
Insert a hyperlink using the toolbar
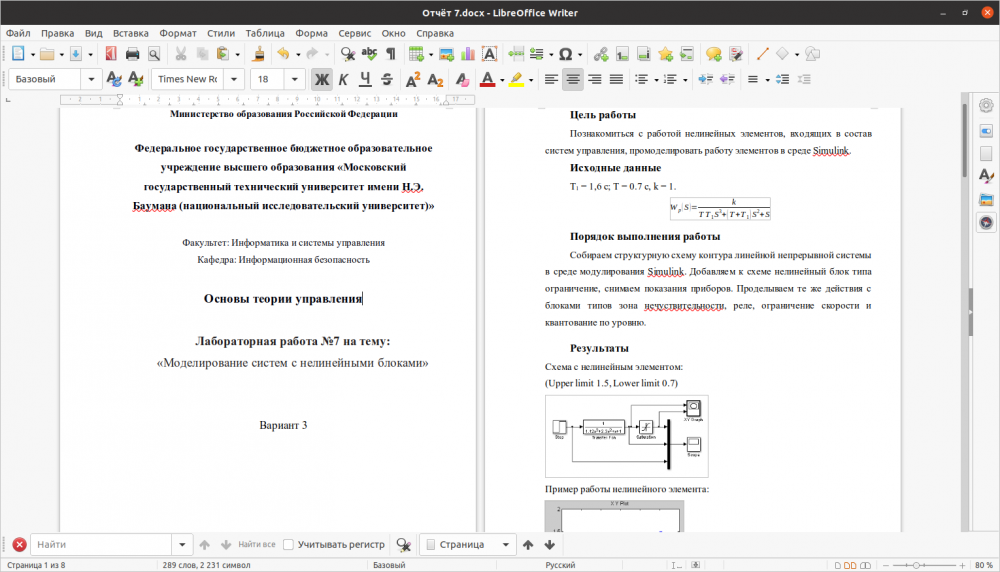pyautogui.click(x=601, y=54)
